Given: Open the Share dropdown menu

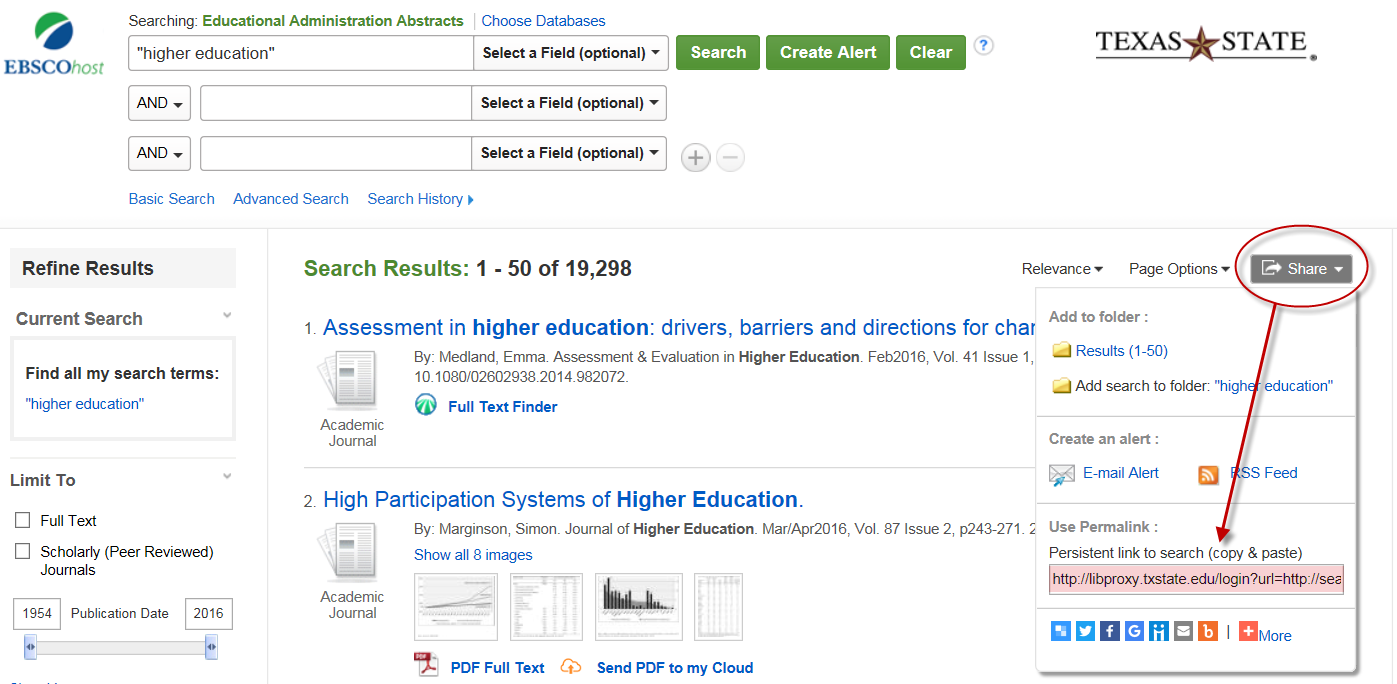Looking at the screenshot, I should coord(1303,268).
